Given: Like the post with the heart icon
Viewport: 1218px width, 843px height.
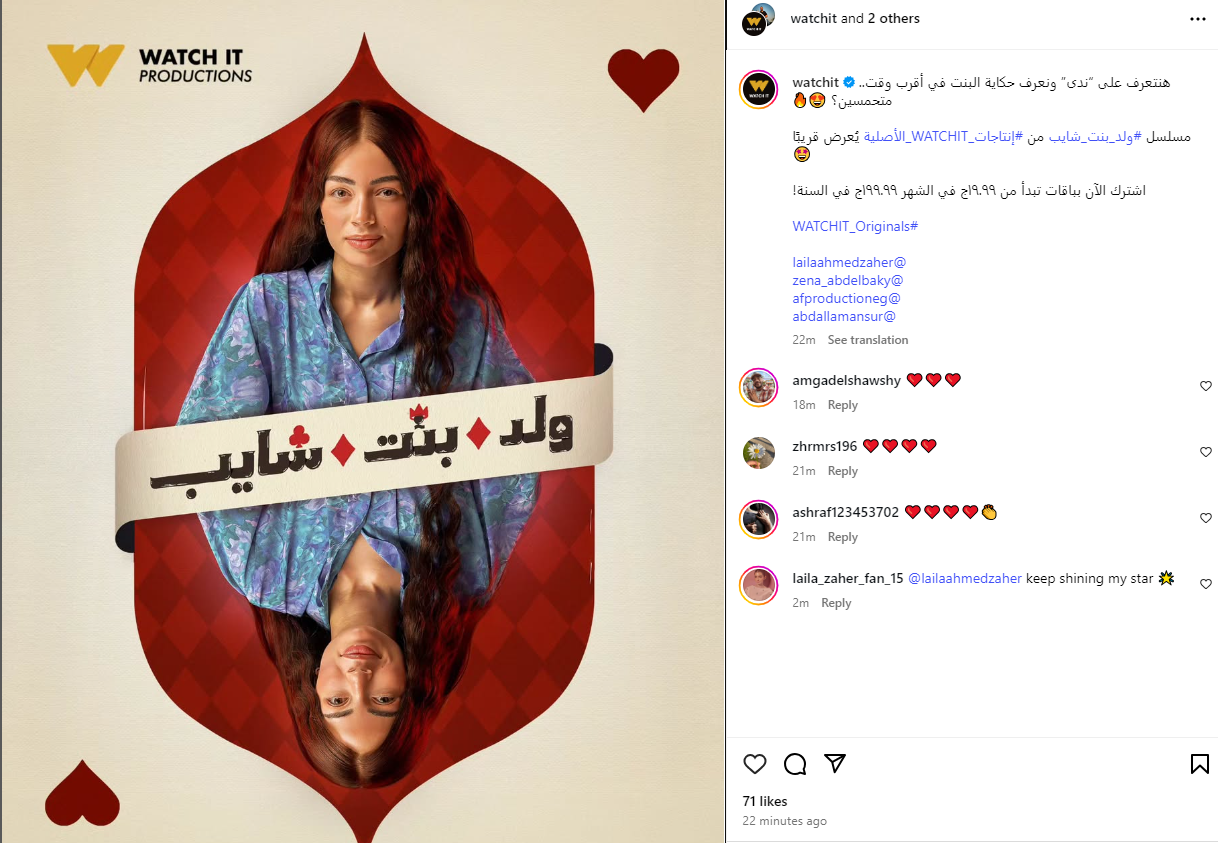Looking at the screenshot, I should (755, 764).
